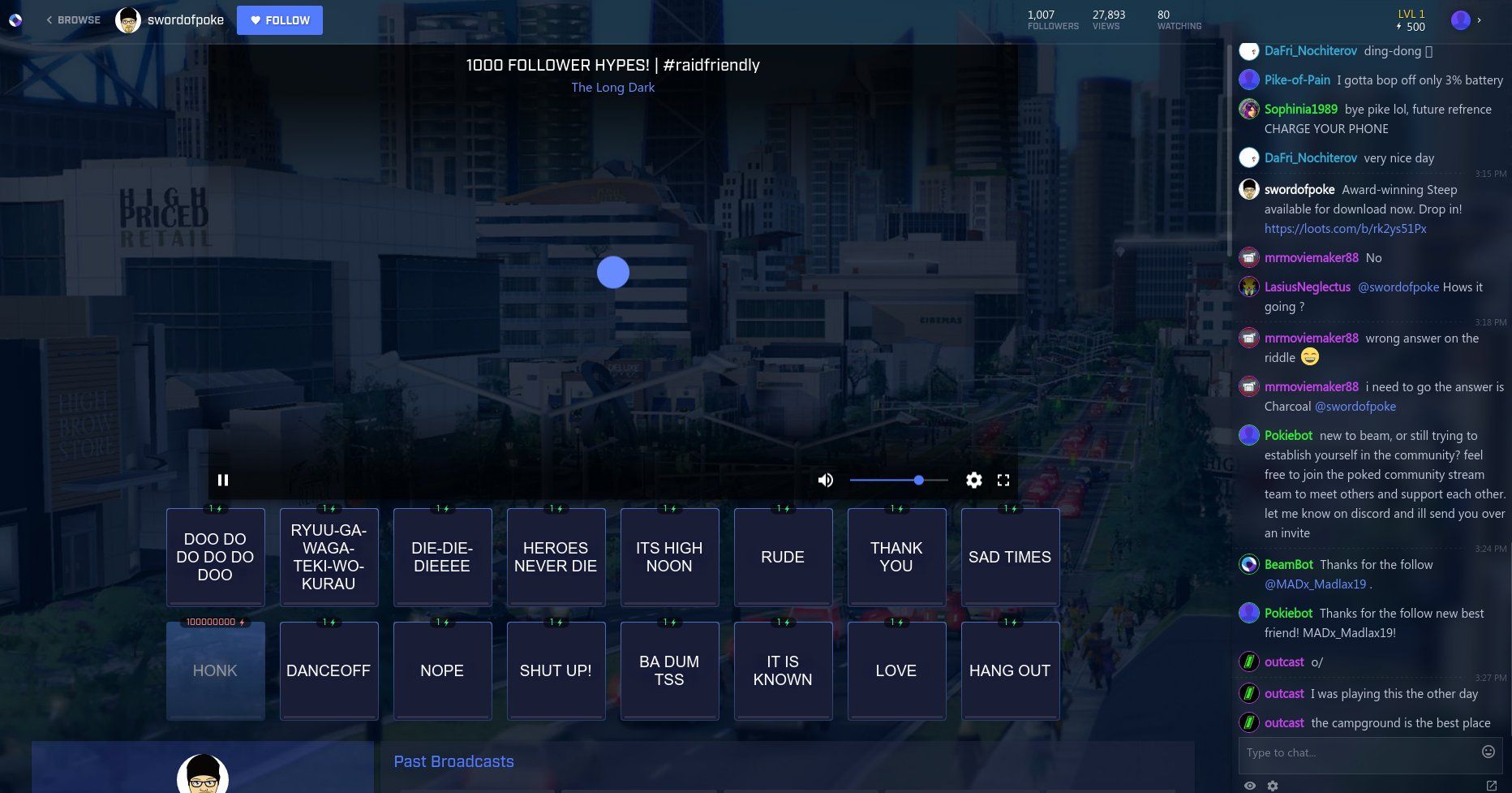This screenshot has width=1512, height=793.
Task: Pop out the chat window
Action: [x=1491, y=786]
